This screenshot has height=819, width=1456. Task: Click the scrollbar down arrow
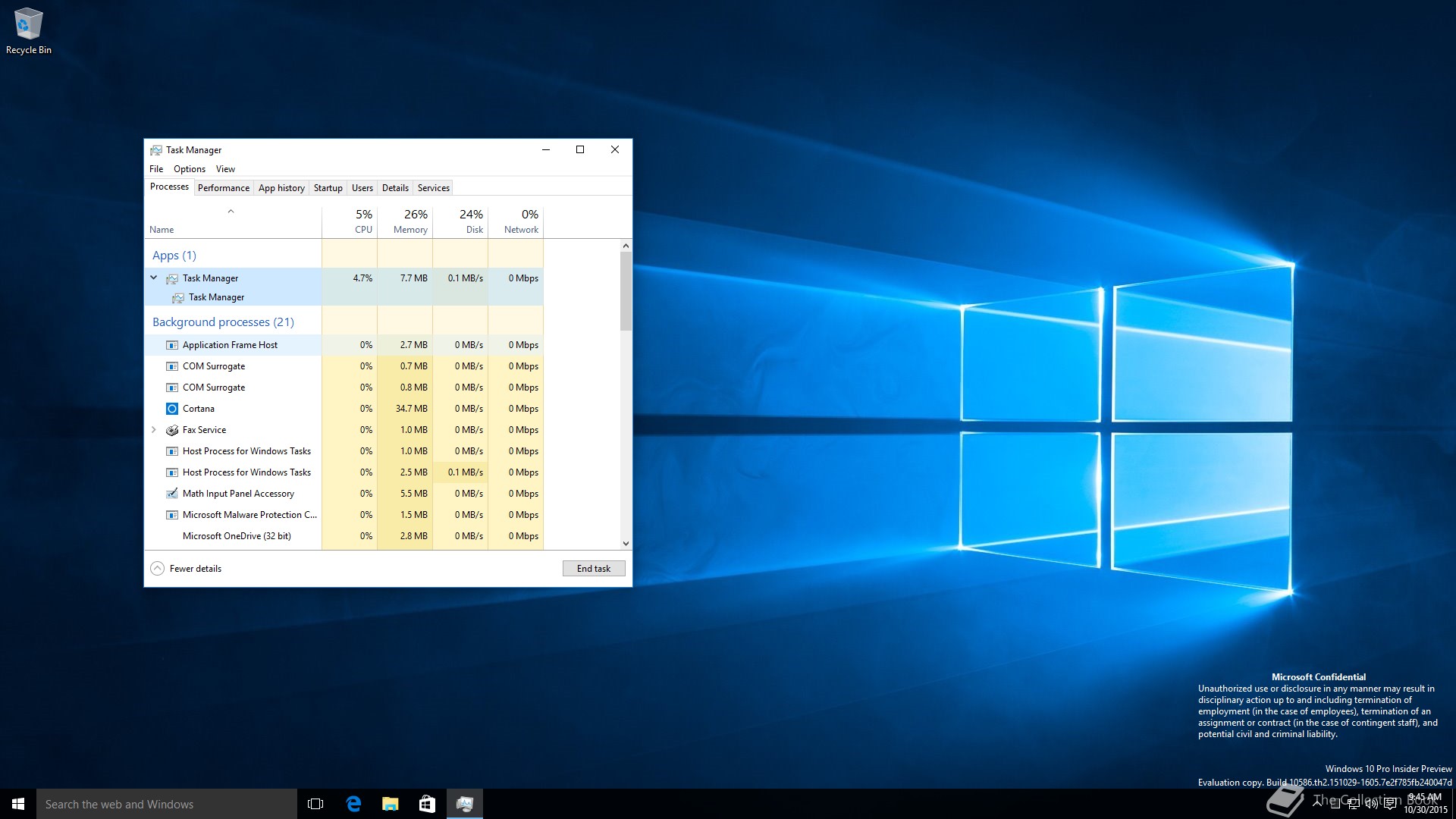click(626, 544)
